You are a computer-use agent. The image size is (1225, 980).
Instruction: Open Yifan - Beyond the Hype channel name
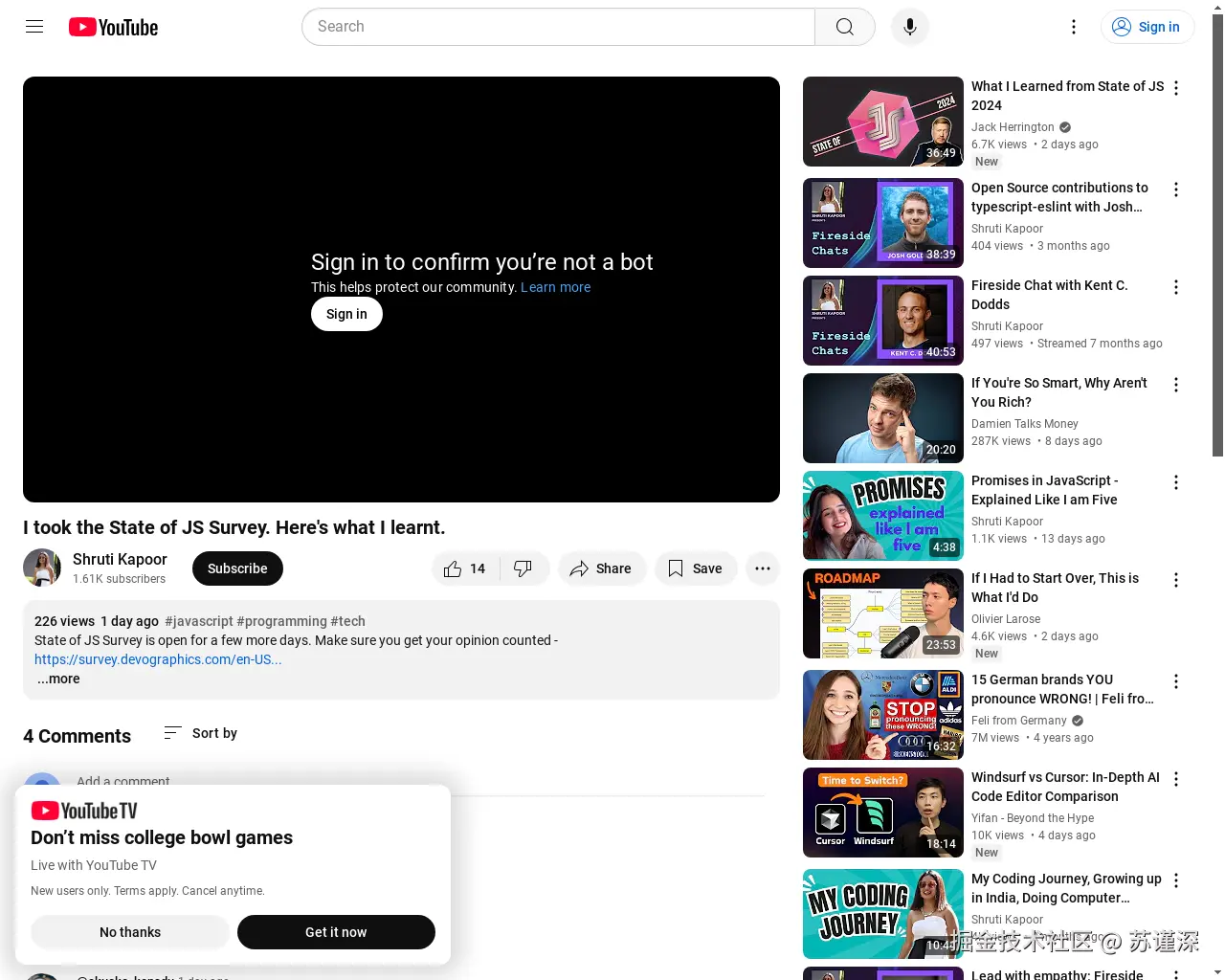[x=1033, y=818]
